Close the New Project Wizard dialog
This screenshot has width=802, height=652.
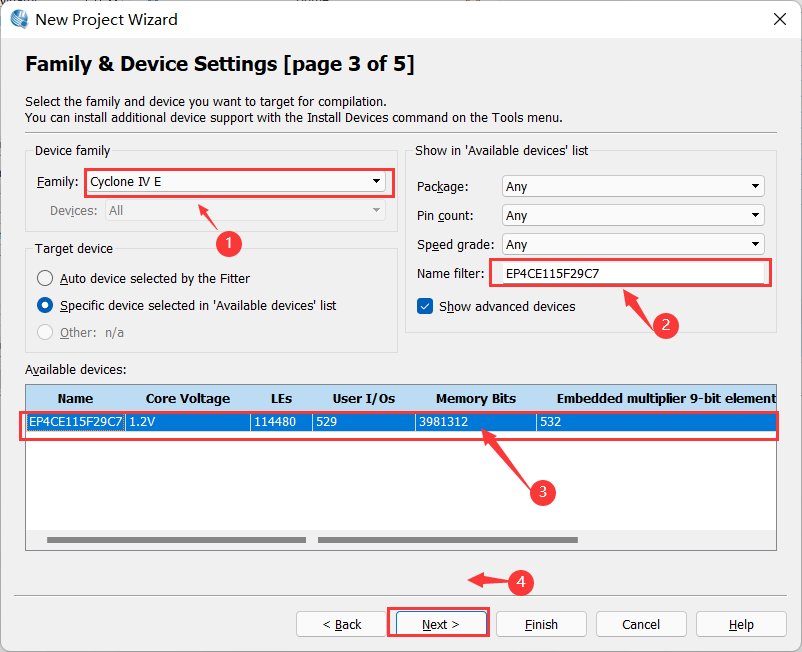point(779,19)
